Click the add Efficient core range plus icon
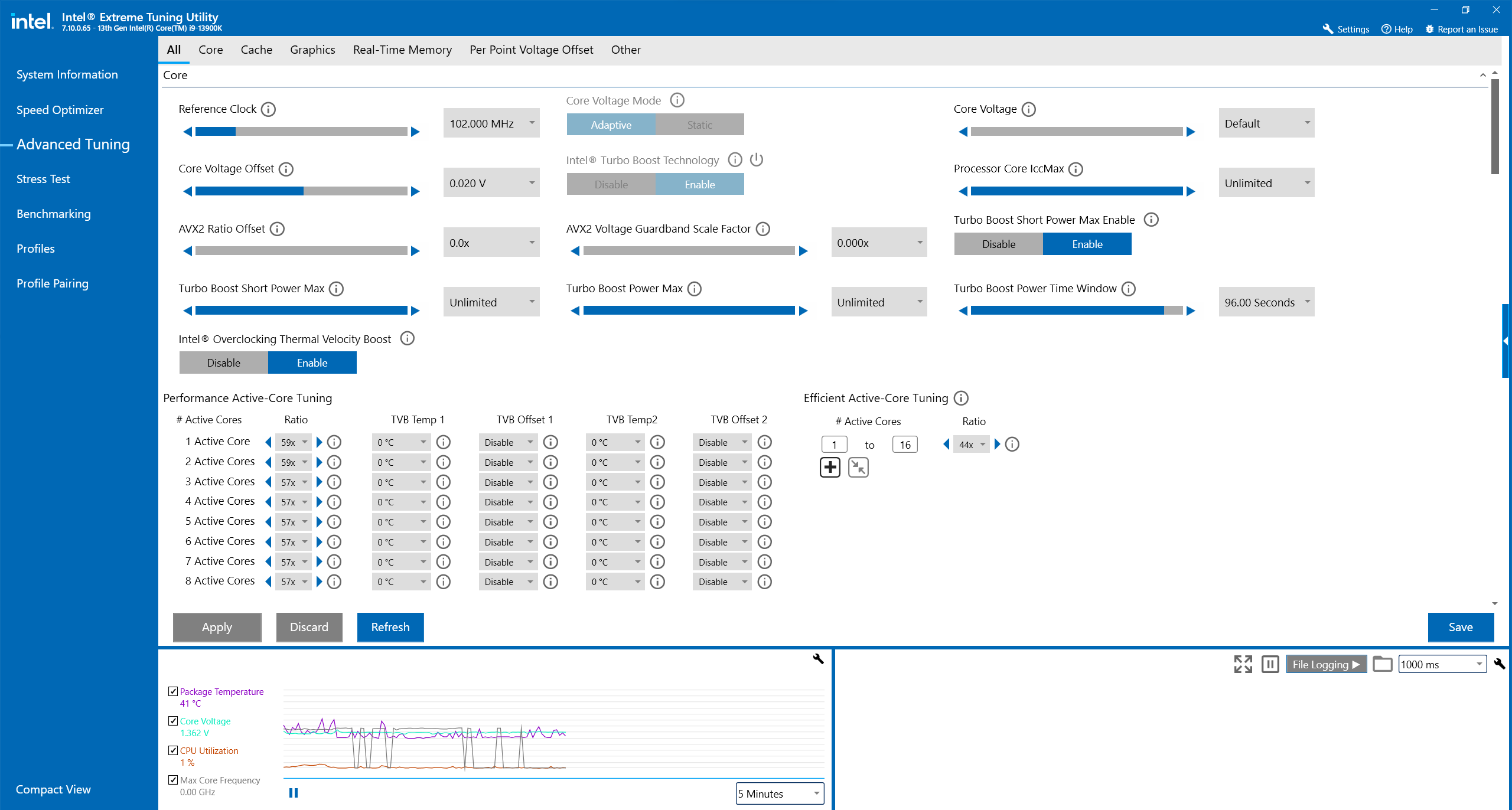 click(830, 468)
